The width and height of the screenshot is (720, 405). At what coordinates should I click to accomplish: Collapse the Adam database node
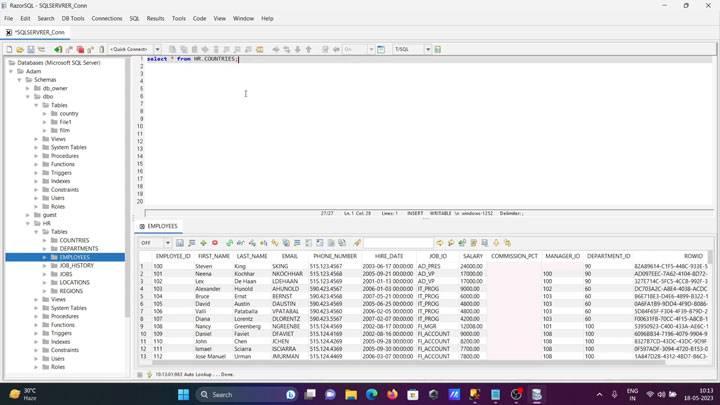(11, 71)
